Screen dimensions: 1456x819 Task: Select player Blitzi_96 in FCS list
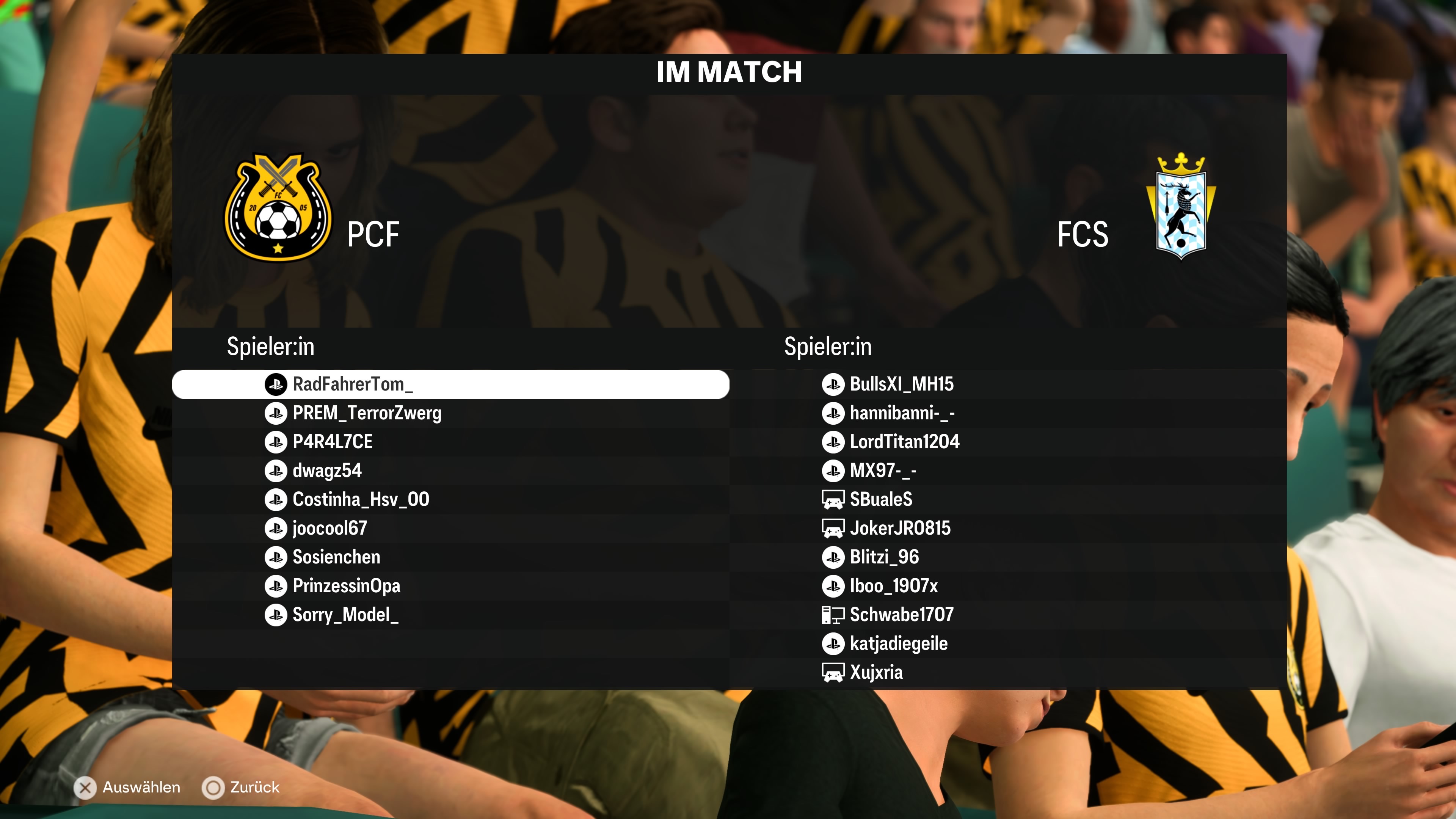pos(1008,557)
